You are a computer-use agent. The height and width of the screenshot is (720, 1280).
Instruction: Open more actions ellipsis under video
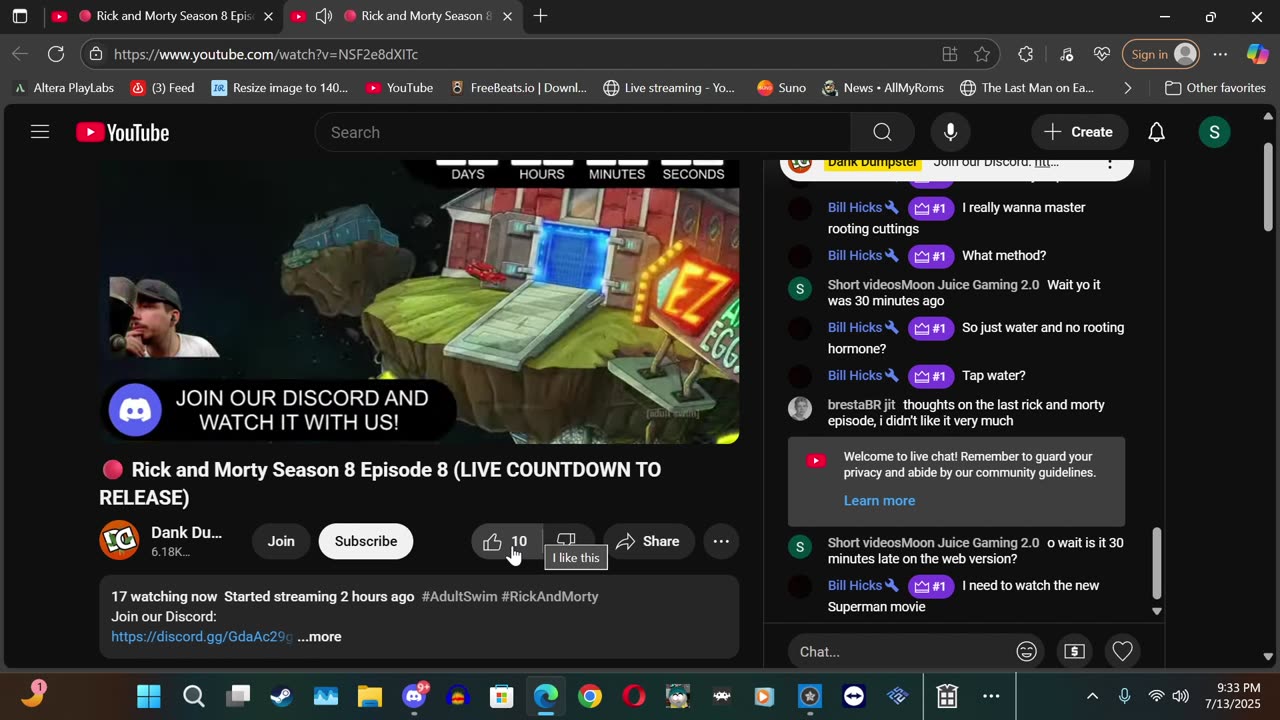[721, 541]
